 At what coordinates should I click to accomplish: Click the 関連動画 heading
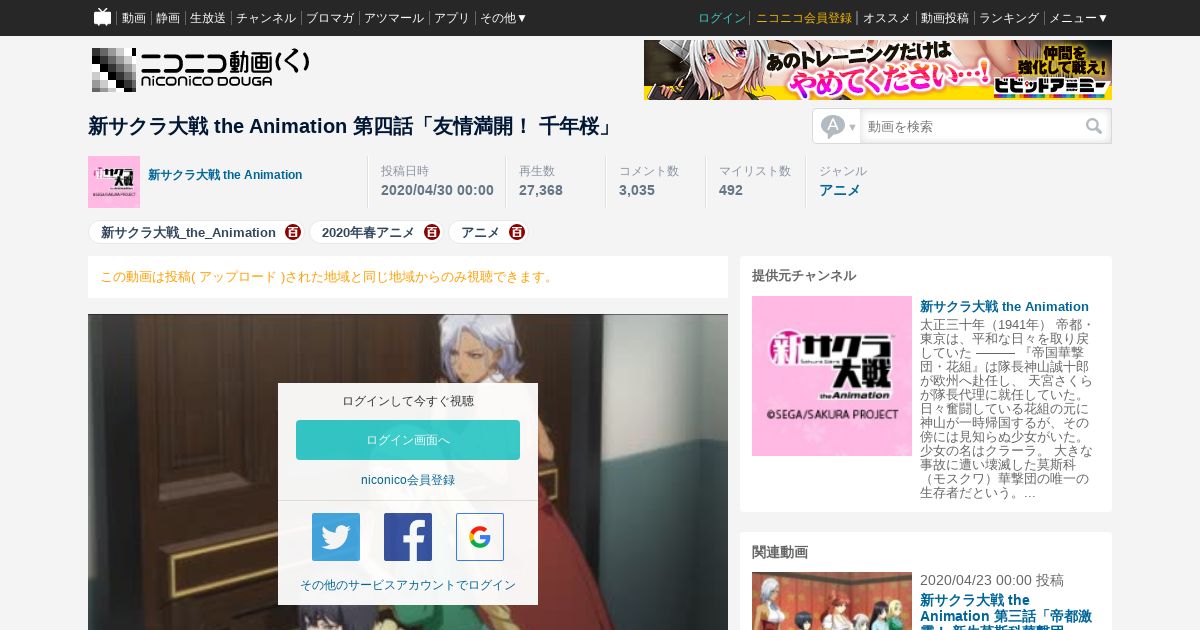point(780,552)
